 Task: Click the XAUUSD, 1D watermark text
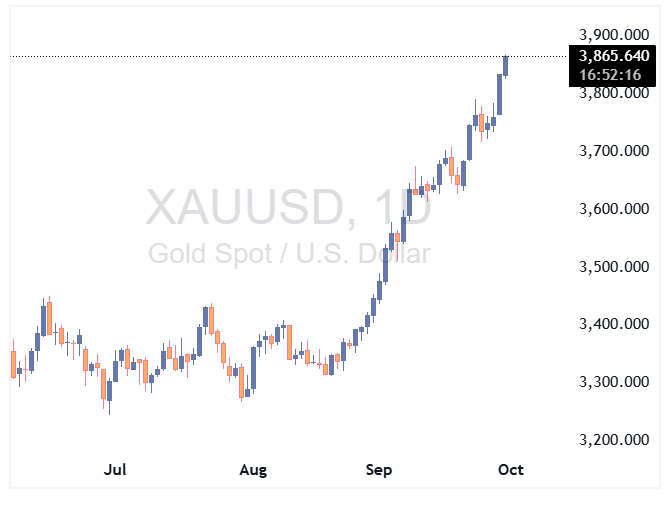288,208
